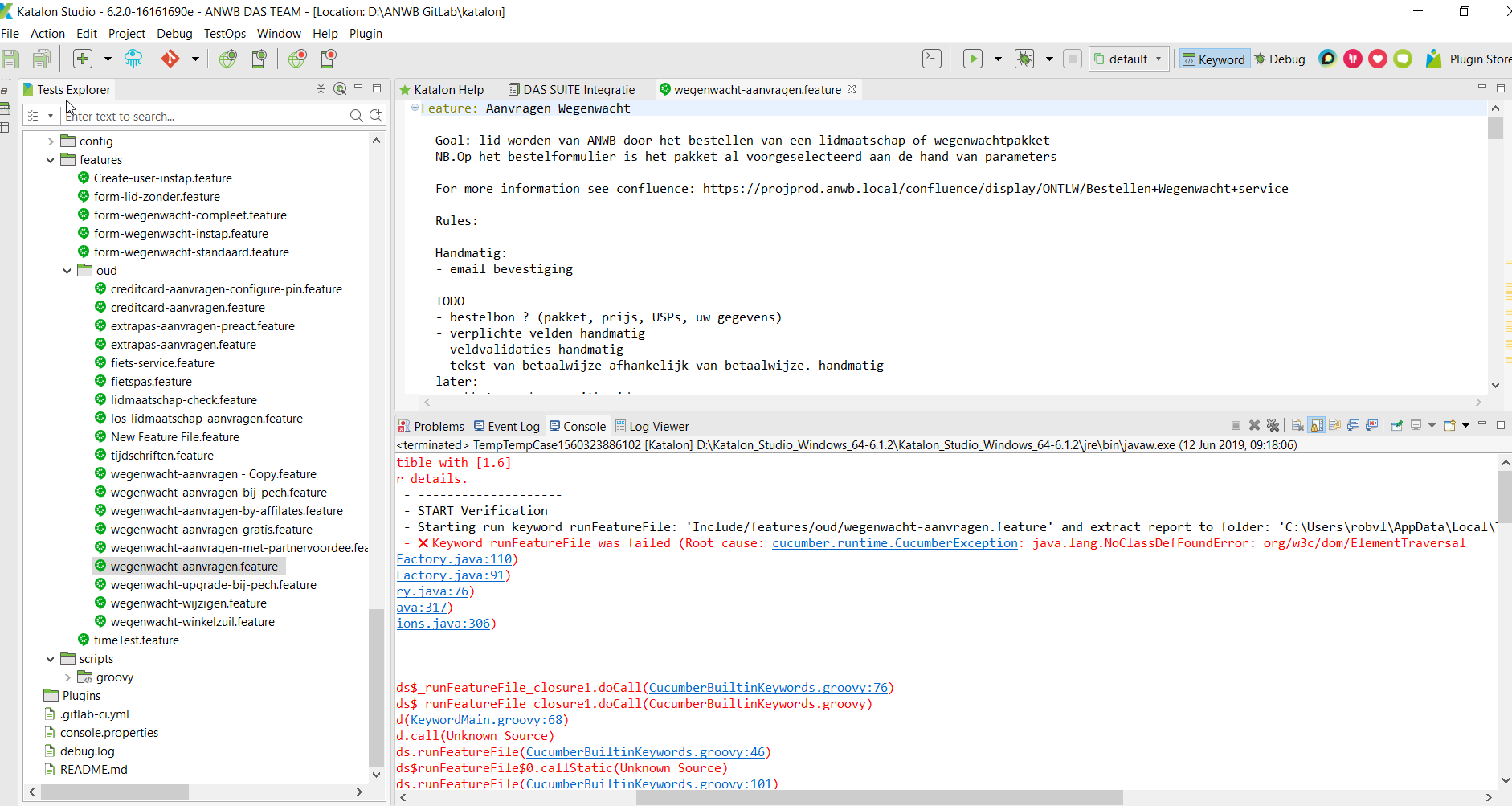Click the Katalon chat forum icon

1328,59
